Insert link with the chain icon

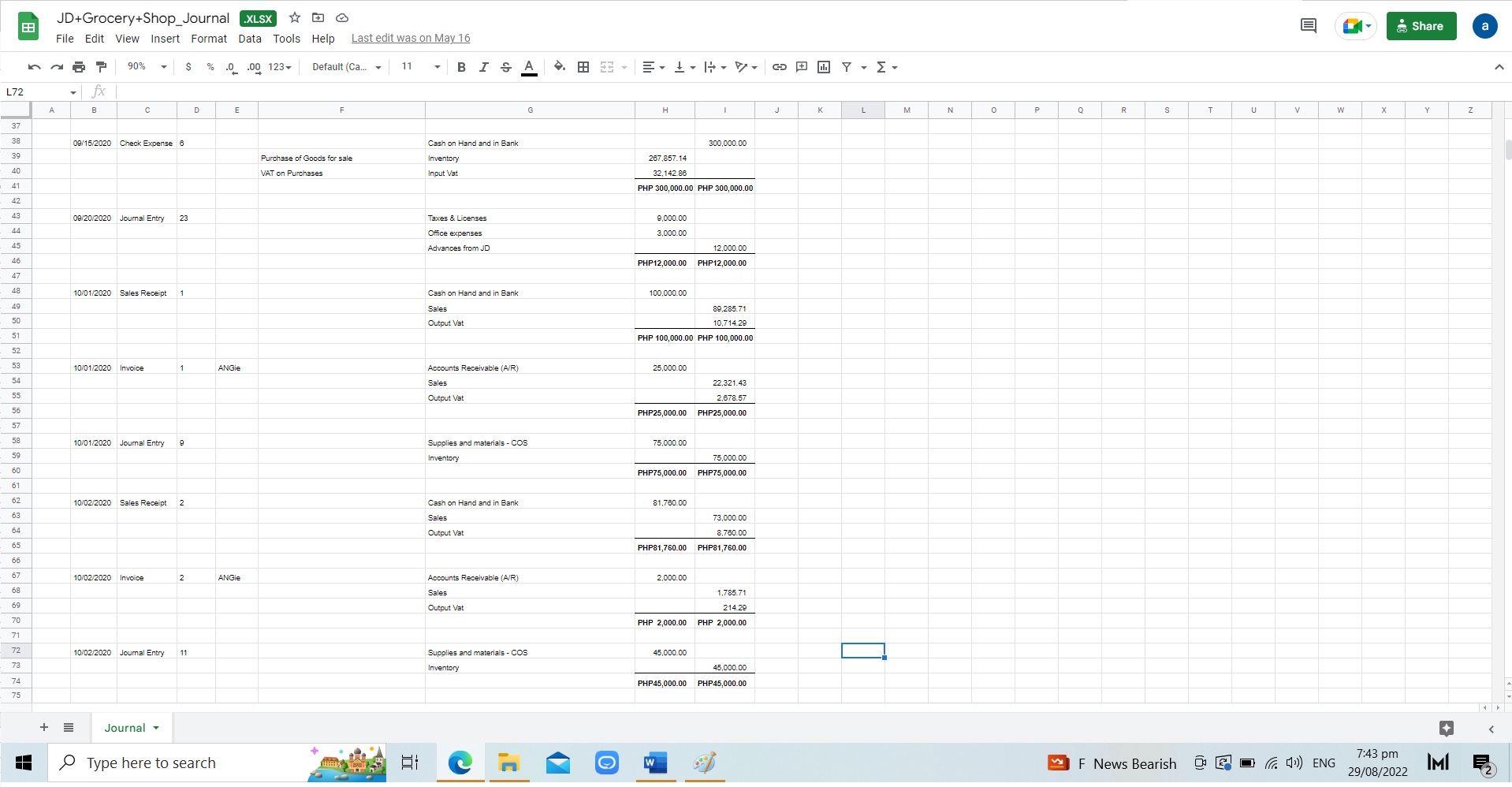pos(780,67)
